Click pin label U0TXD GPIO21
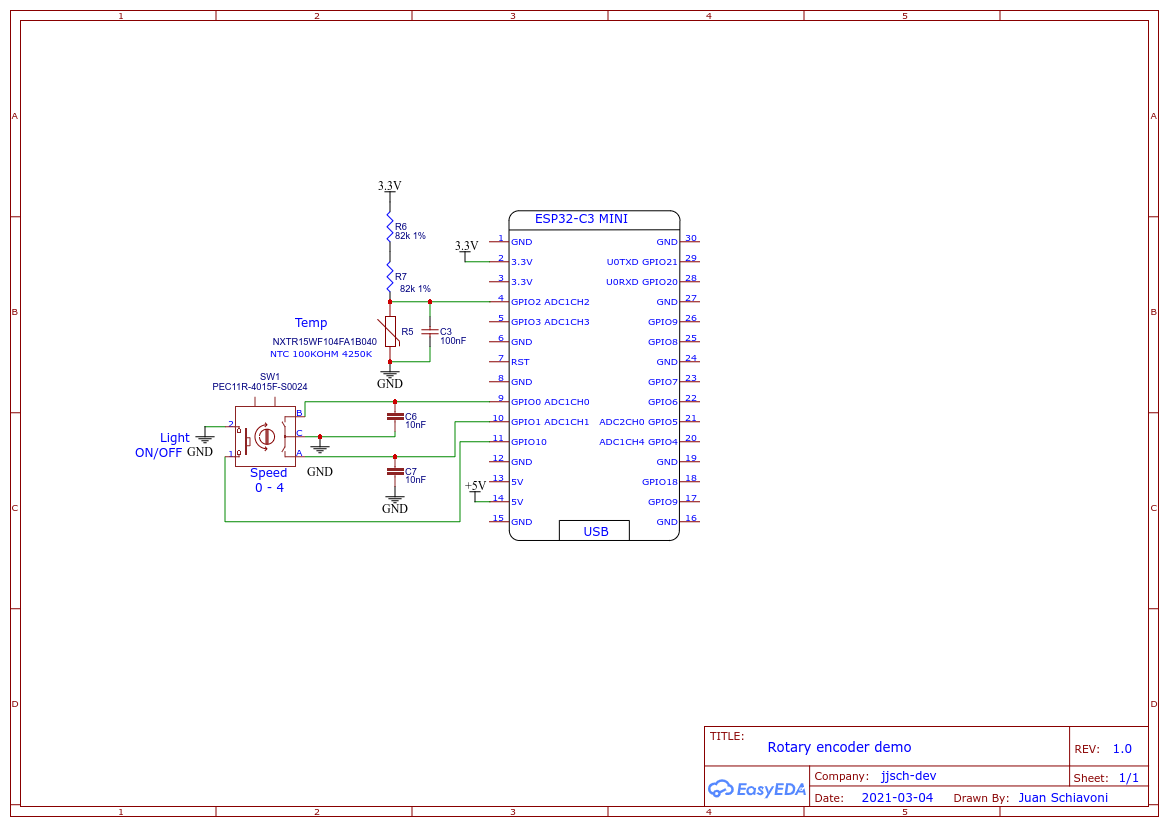The image size is (1169, 827). click(642, 262)
